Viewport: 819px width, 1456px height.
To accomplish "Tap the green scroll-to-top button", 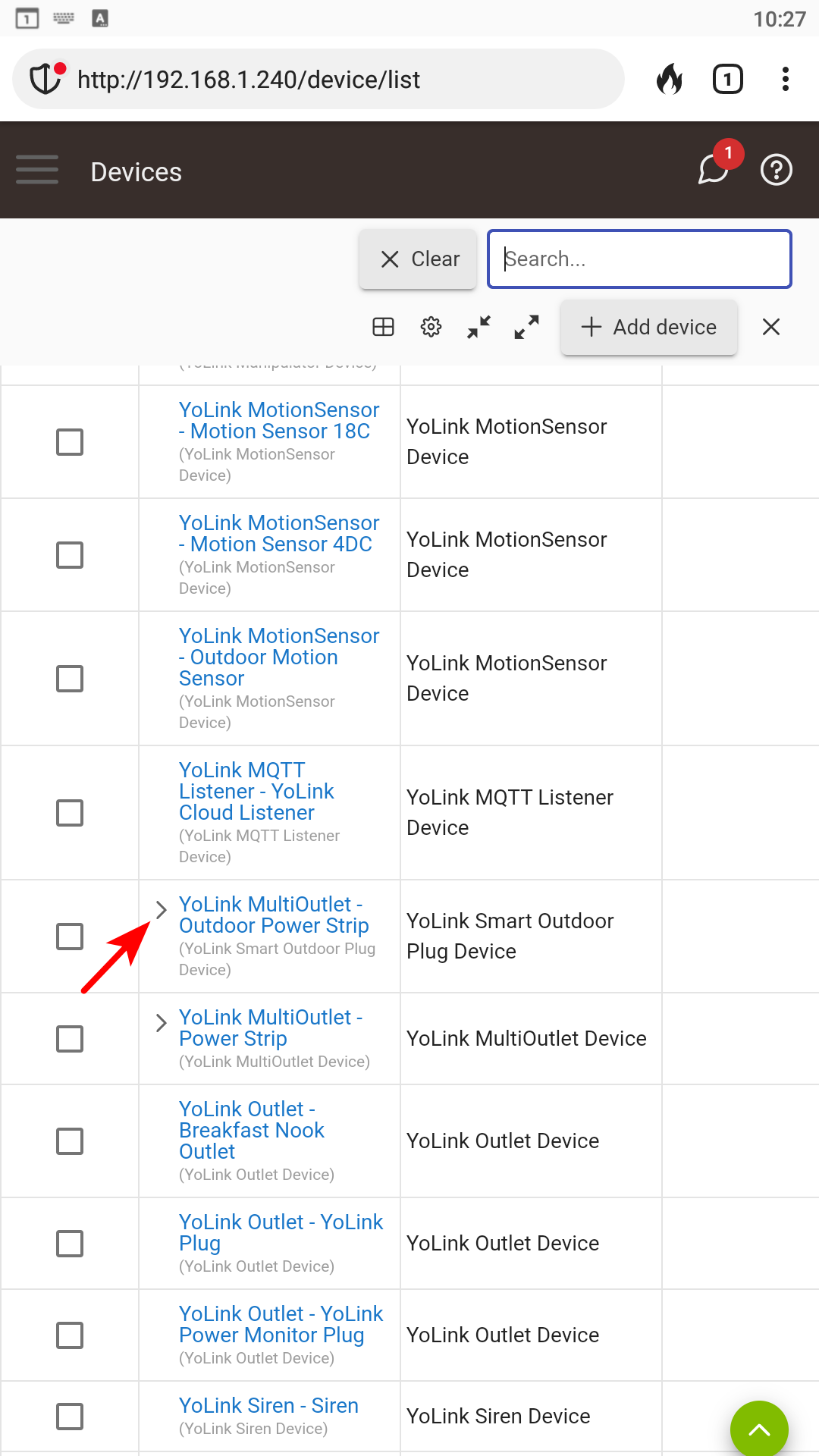I will coord(759,1429).
